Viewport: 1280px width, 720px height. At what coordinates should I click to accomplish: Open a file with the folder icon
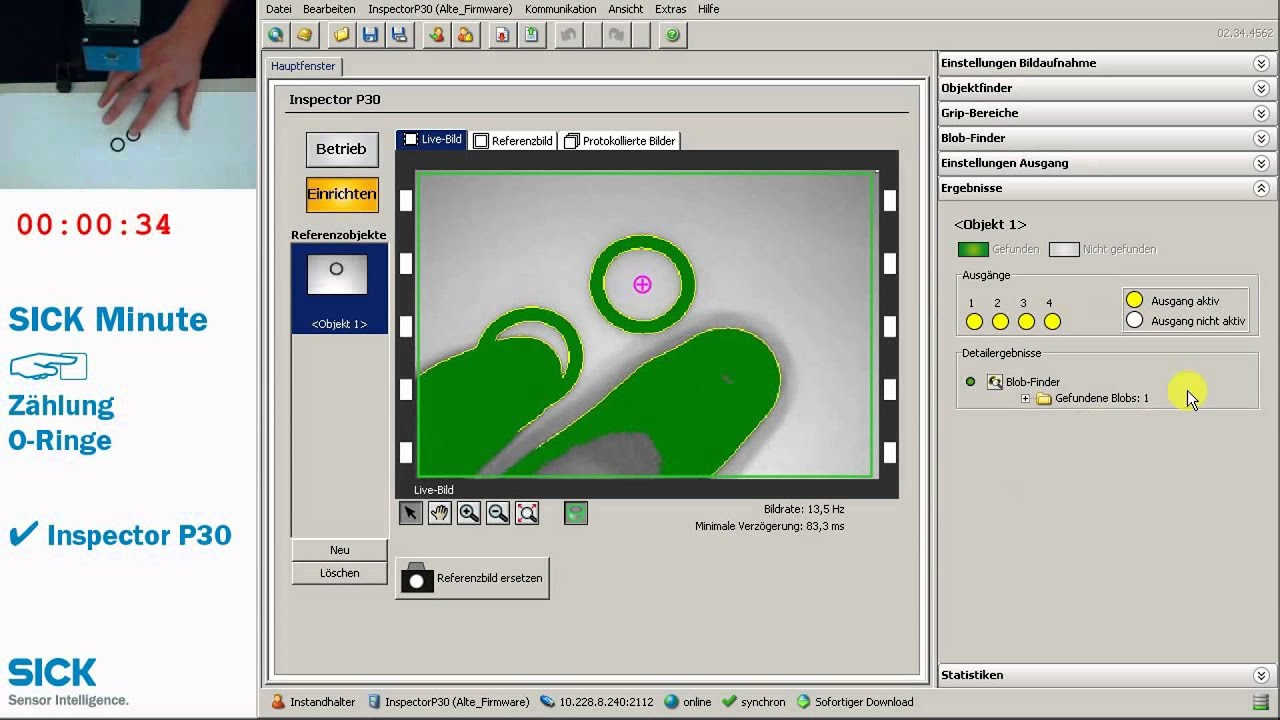tap(342, 35)
